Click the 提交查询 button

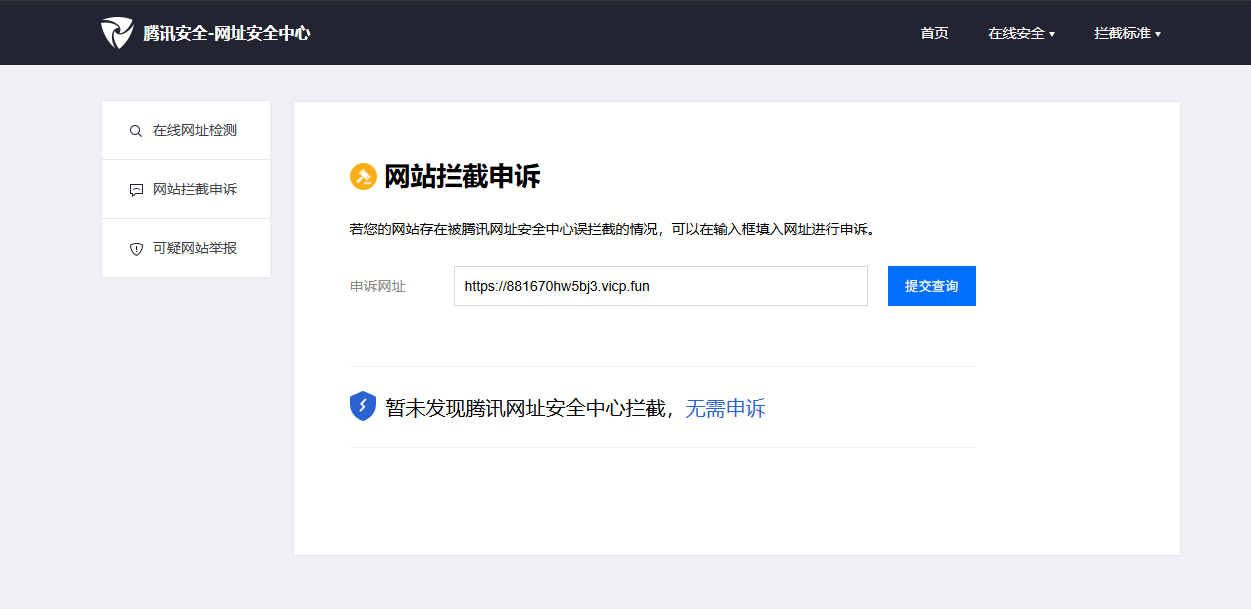tap(932, 286)
